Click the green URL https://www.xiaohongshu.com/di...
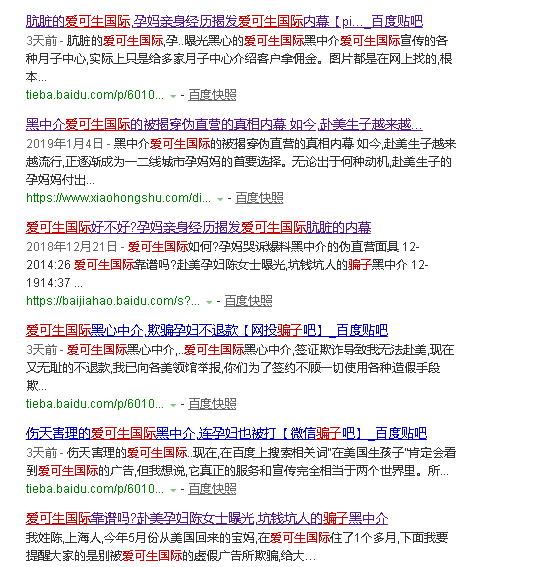This screenshot has height=567, width=542. pyautogui.click(x=119, y=198)
